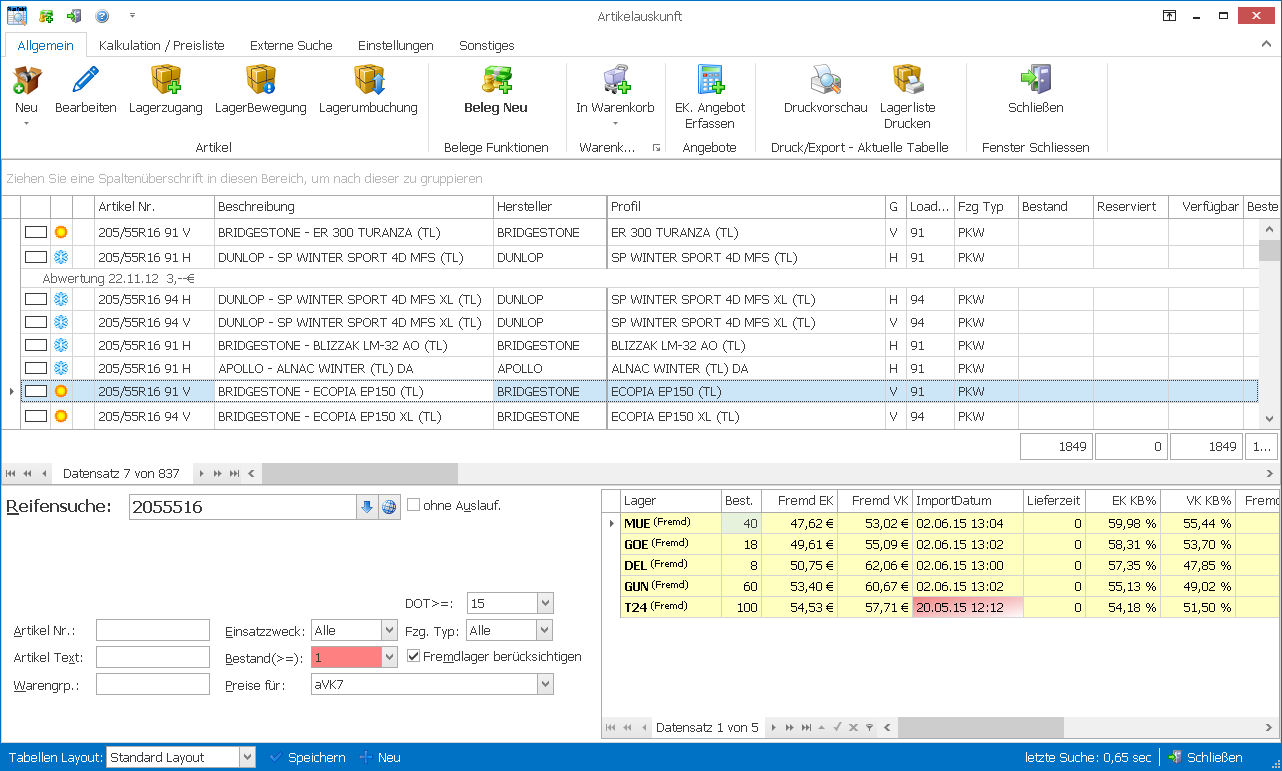This screenshot has height=771, width=1282.
Task: Tick the checkbox on BLIZZAK LM-32 AO row
Action: [x=36, y=346]
